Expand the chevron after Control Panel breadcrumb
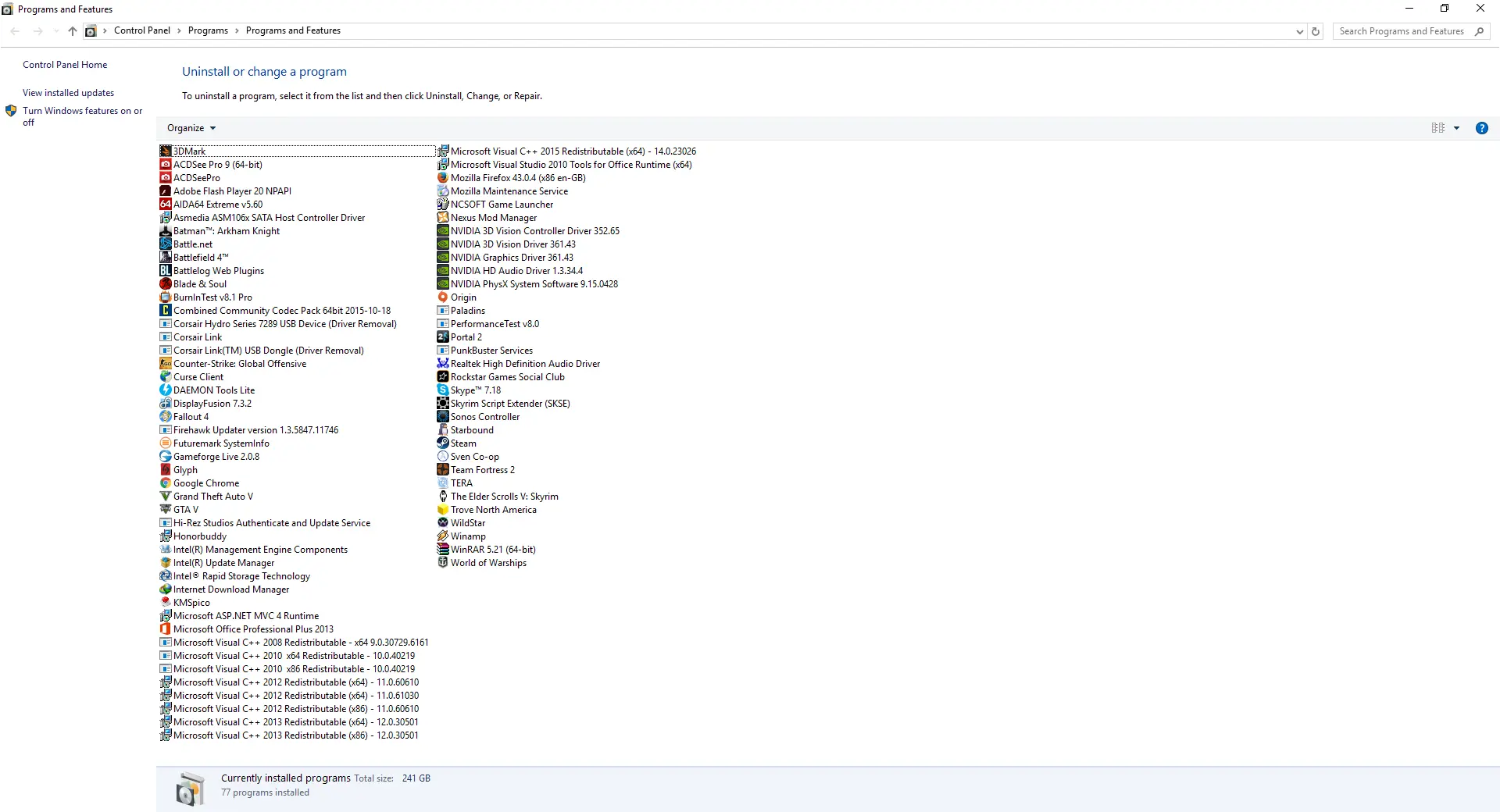Viewport: 1500px width, 812px height. pyautogui.click(x=179, y=31)
